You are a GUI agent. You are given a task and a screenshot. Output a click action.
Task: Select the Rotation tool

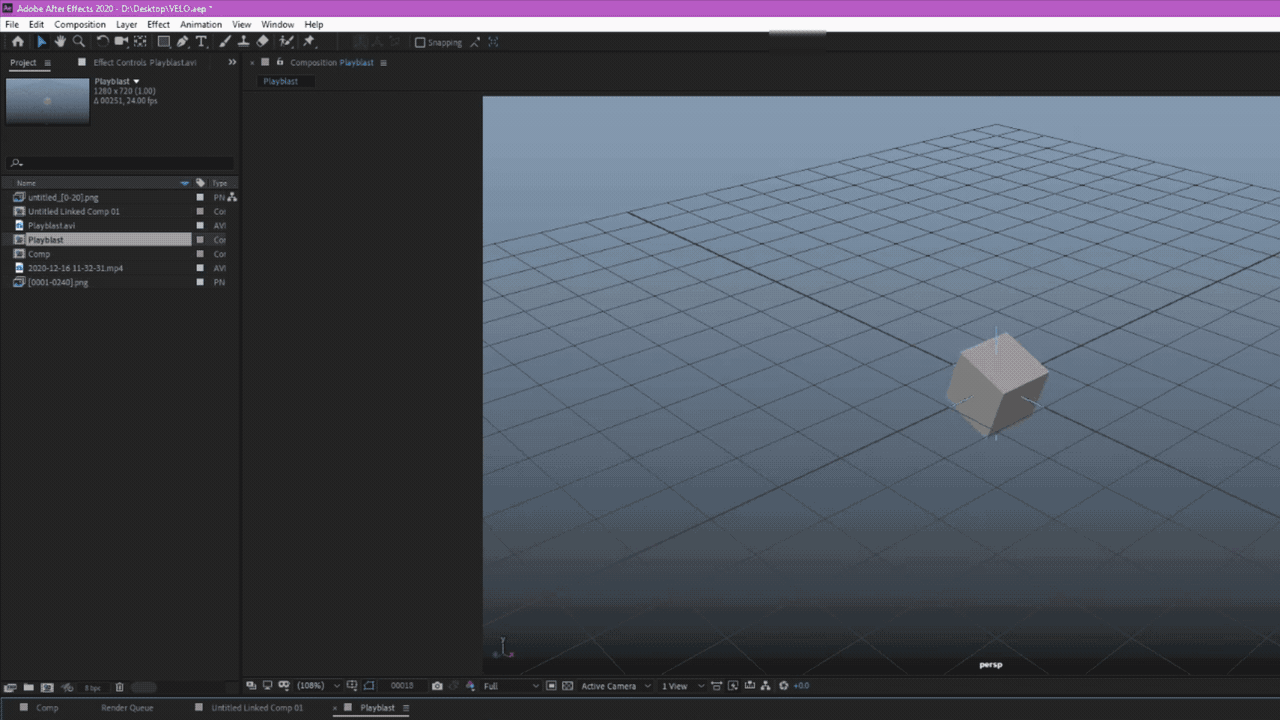102,41
